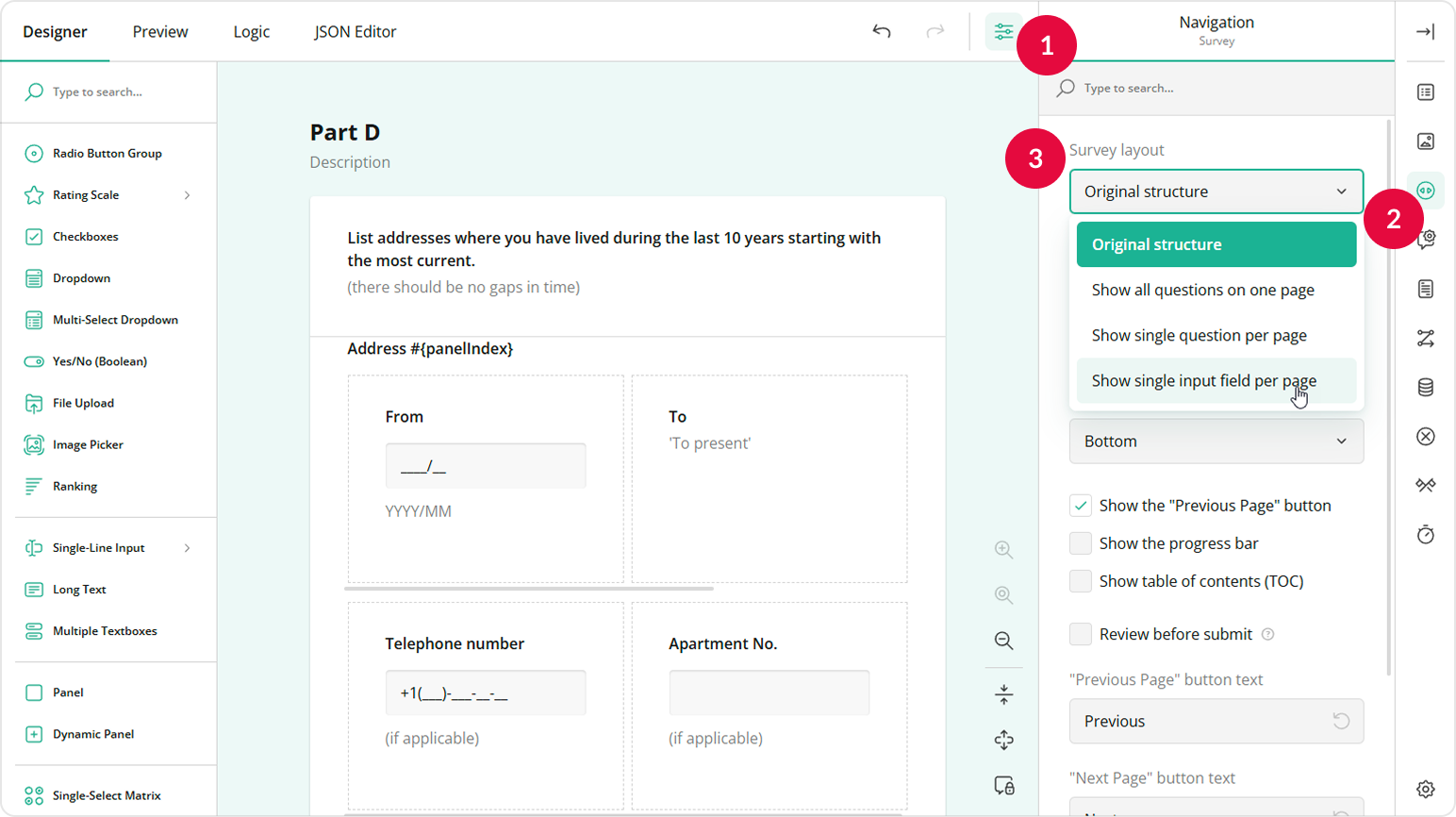The image size is (1456, 817).
Task: Switch to the Preview tab
Action: coord(159,31)
